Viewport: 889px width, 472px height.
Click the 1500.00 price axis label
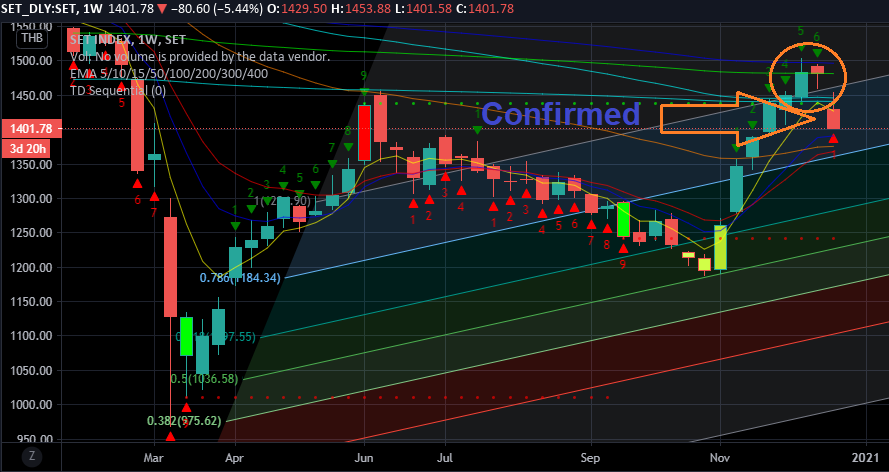29,61
